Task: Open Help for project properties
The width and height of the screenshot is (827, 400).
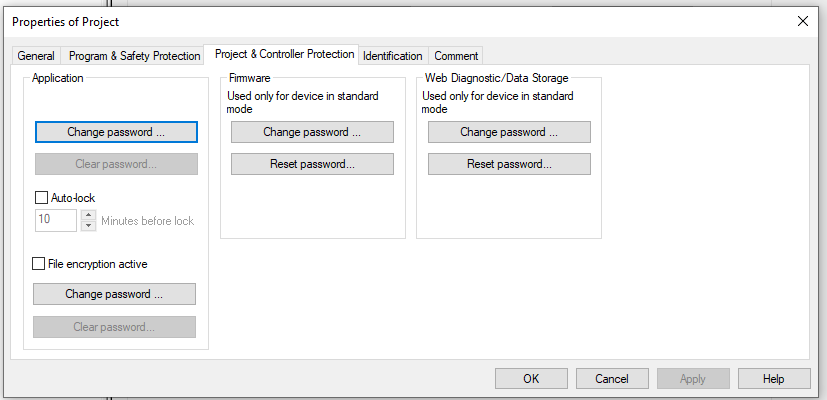Action: 773,379
